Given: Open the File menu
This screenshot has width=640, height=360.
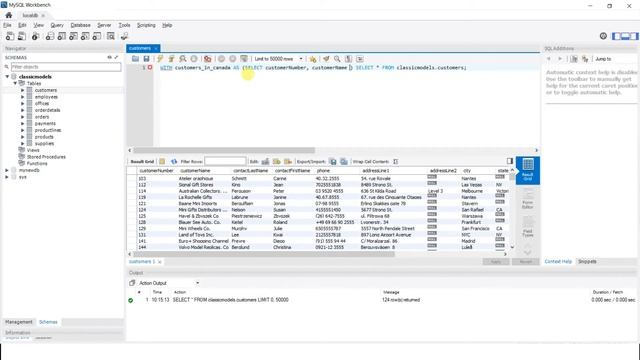Looking at the screenshot, I should pyautogui.click(x=7, y=25).
